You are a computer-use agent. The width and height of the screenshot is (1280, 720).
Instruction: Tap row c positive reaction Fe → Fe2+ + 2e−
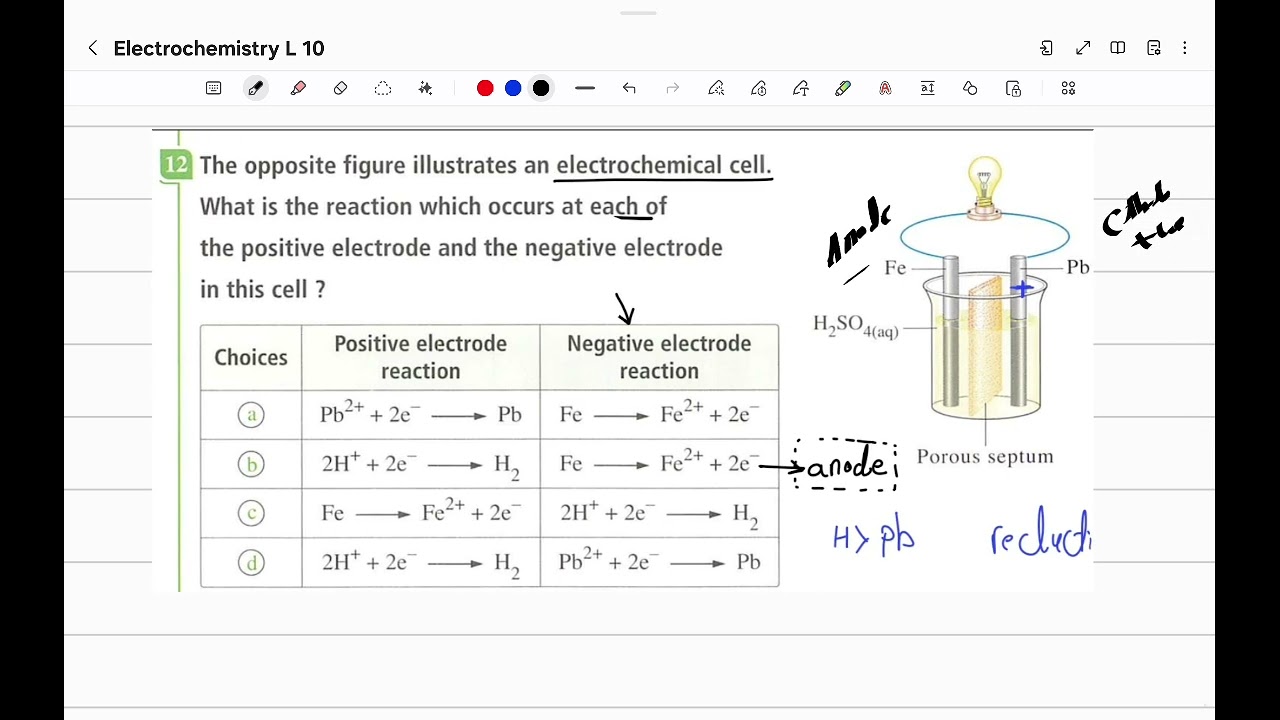[421, 513]
